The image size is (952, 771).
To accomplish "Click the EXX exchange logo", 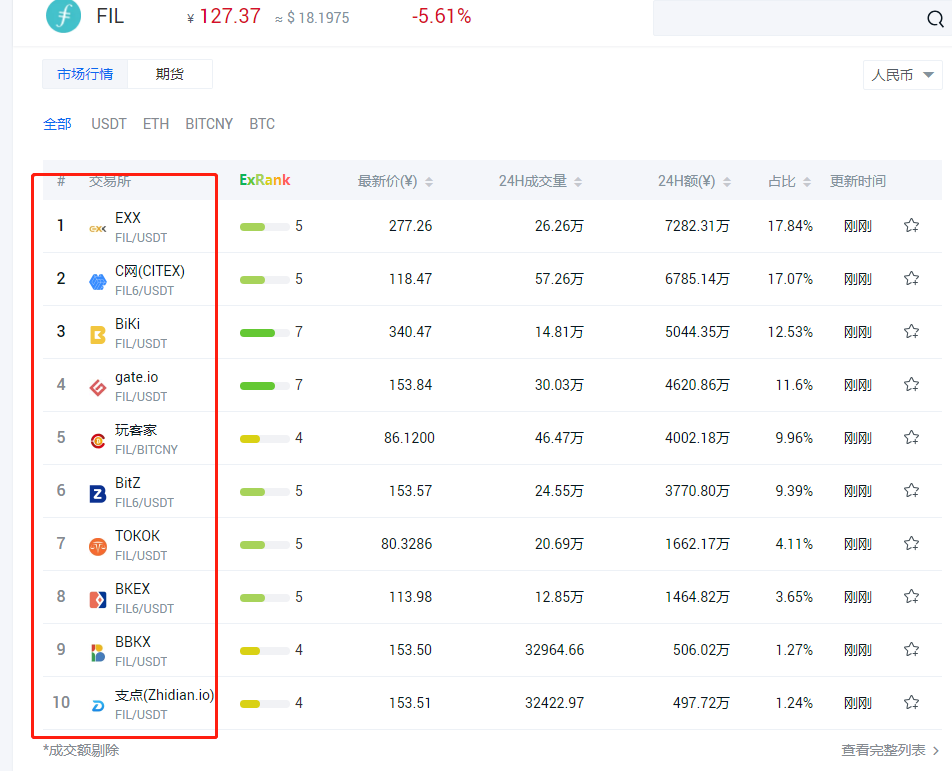I will tap(98, 229).
